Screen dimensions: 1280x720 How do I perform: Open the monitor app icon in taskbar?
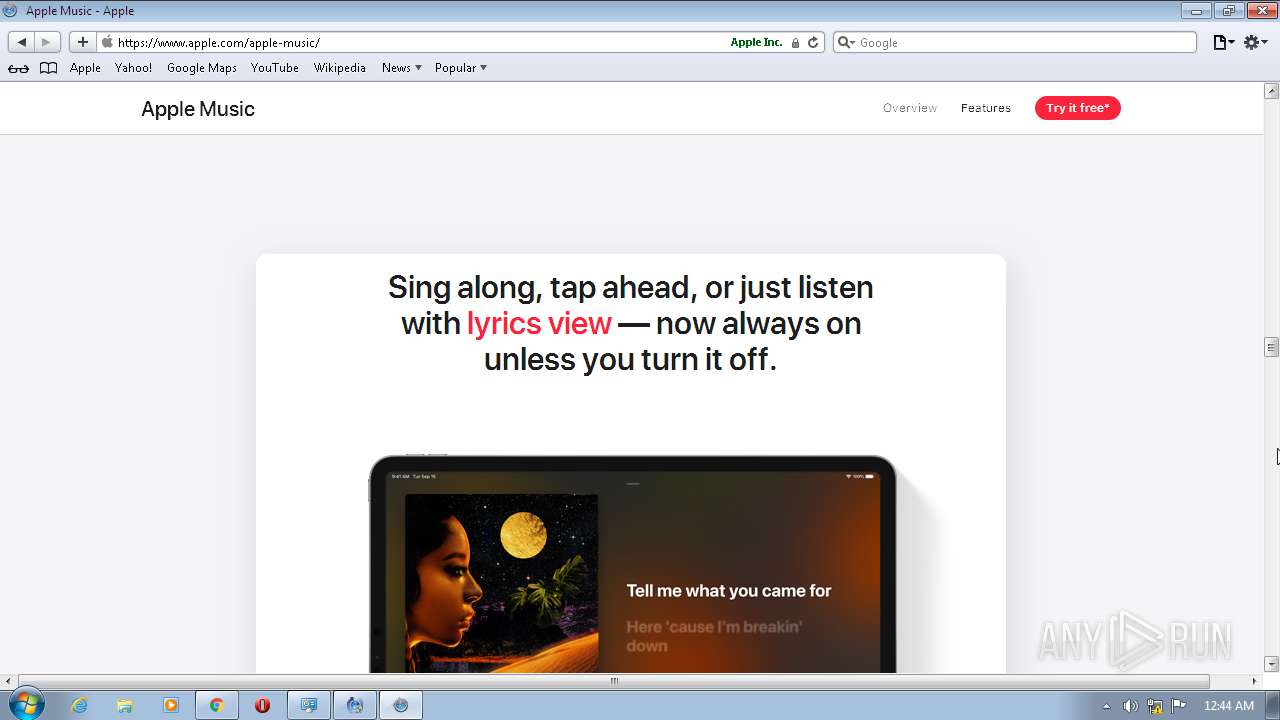(x=309, y=705)
